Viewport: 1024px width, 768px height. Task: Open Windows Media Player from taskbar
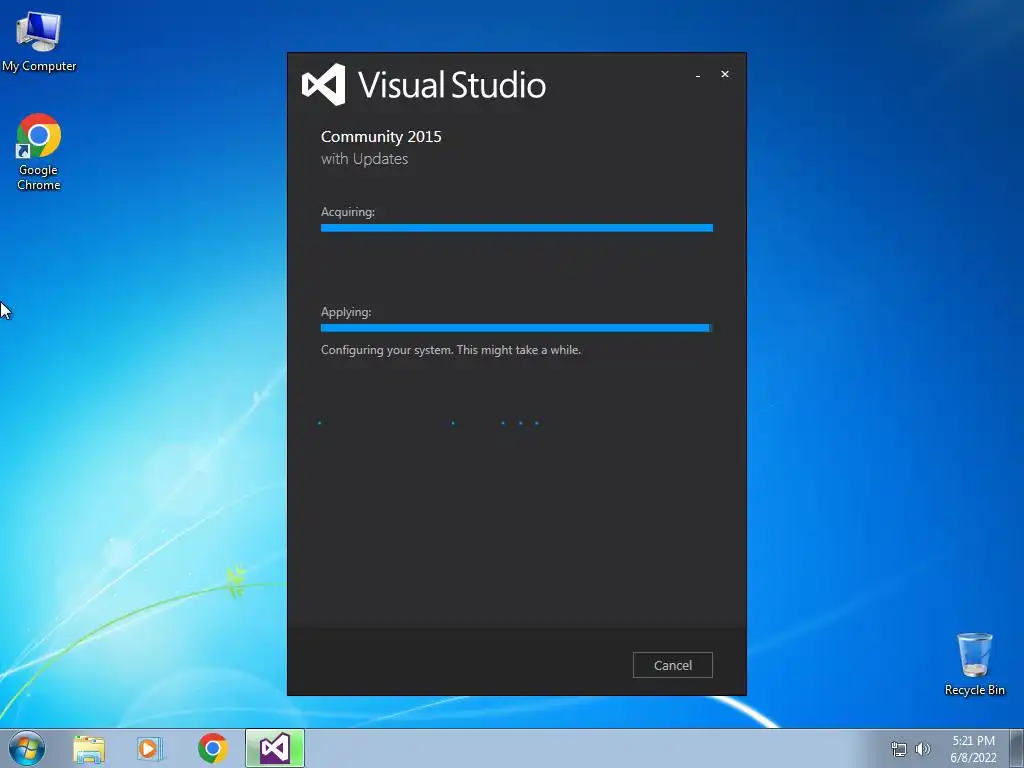(x=150, y=748)
